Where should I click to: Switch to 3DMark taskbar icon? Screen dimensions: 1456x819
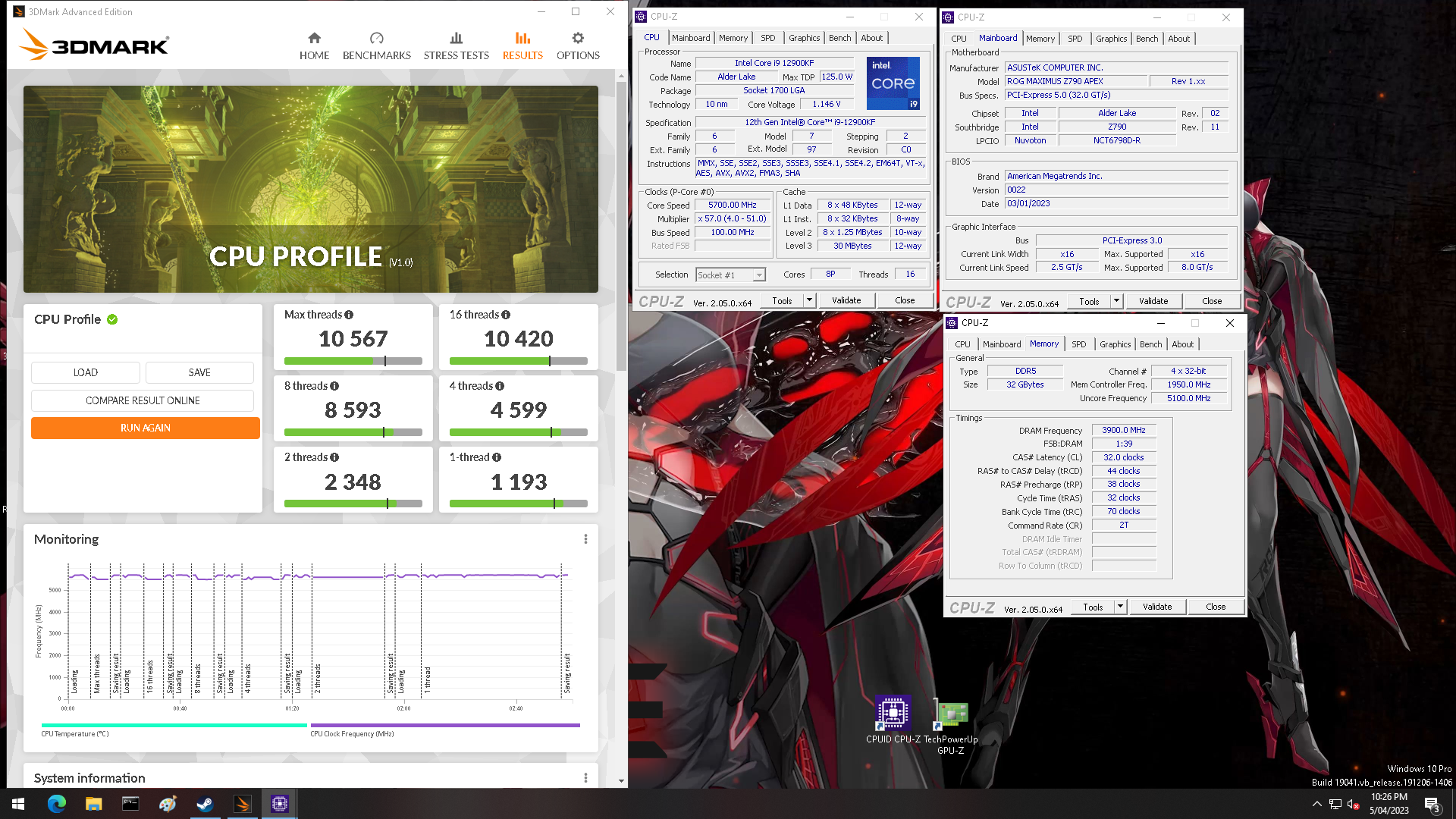tap(243, 804)
